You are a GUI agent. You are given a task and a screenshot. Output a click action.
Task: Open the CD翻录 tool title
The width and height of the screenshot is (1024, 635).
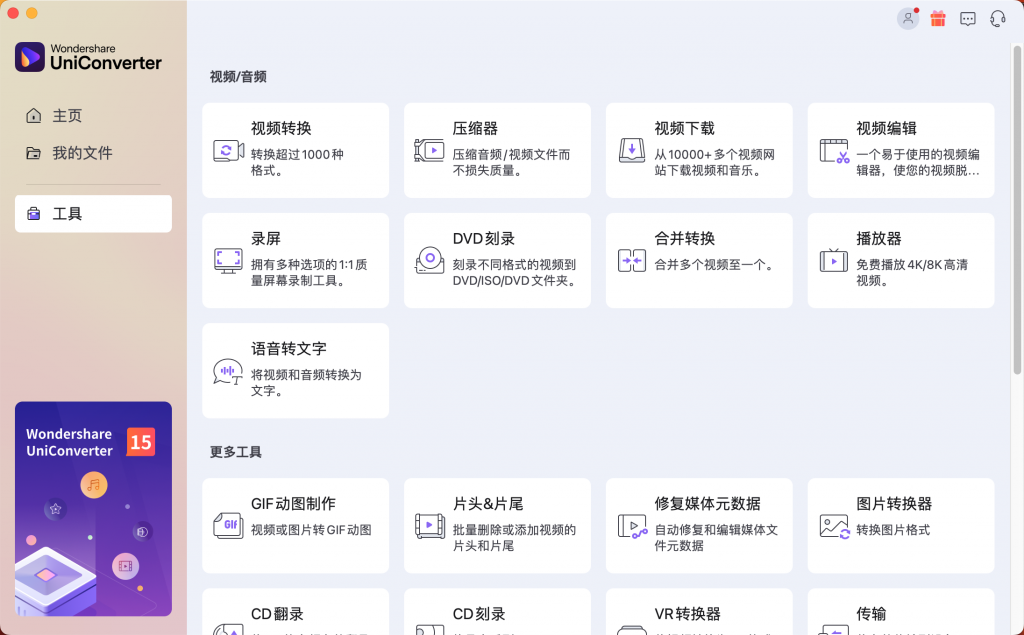(x=278, y=614)
